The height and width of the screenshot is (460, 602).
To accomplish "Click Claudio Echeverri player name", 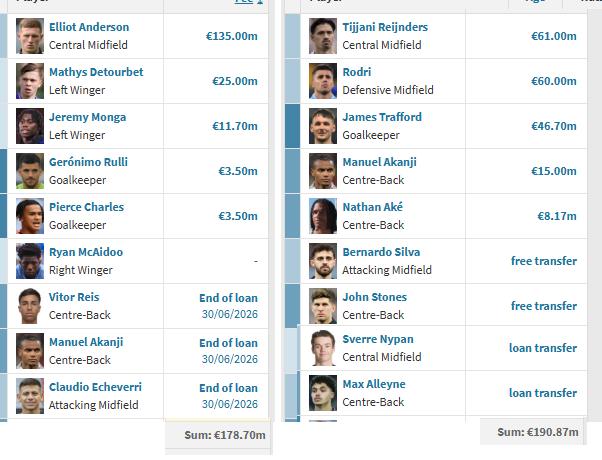I will pos(95,387).
